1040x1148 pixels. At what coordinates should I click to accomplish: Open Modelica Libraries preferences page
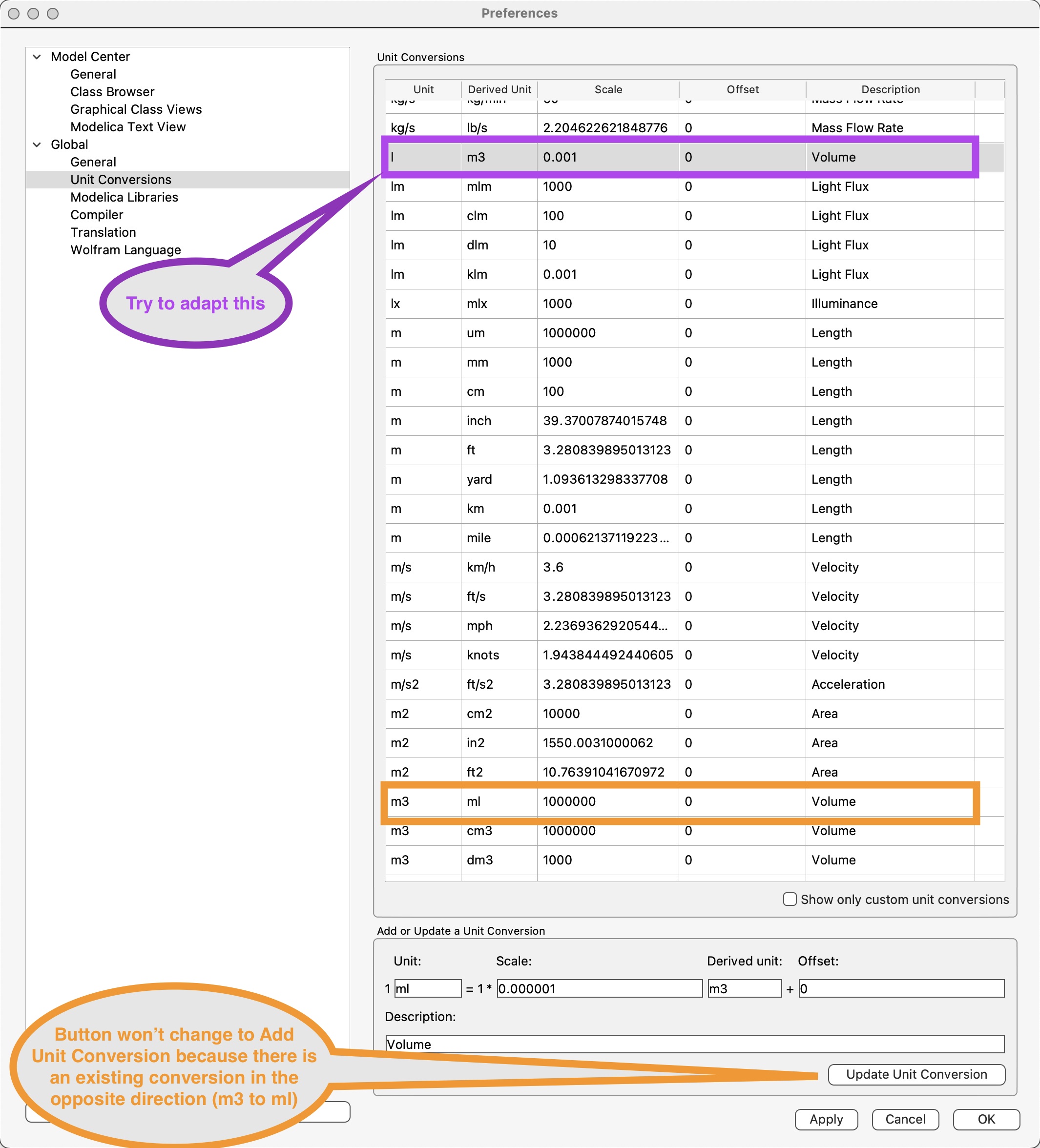point(124,197)
